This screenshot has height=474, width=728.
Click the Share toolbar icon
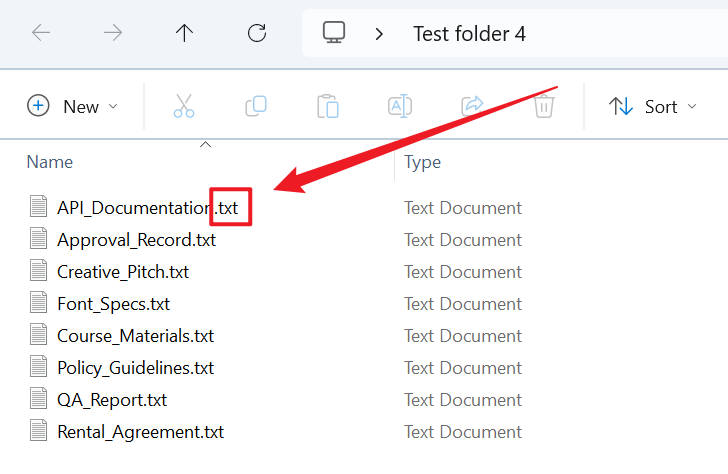[472, 106]
